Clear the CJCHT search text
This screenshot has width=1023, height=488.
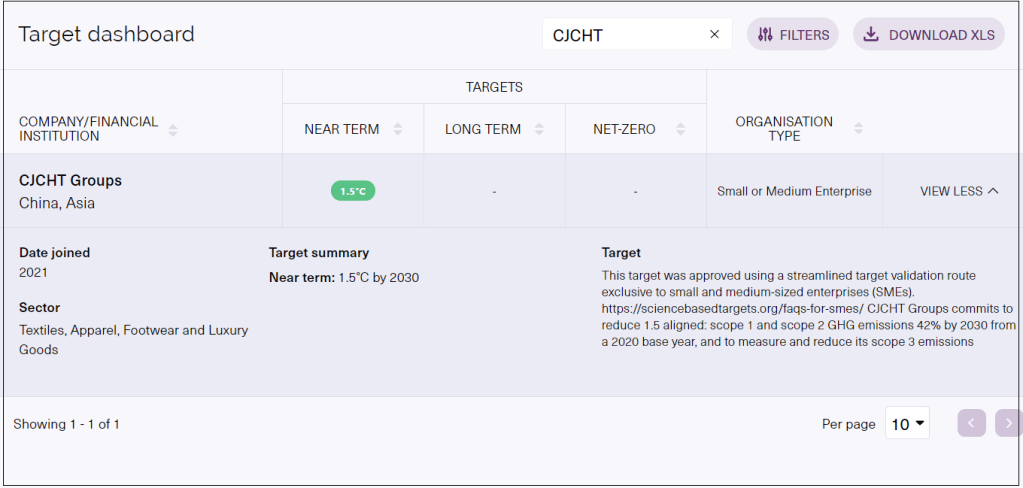(x=714, y=35)
